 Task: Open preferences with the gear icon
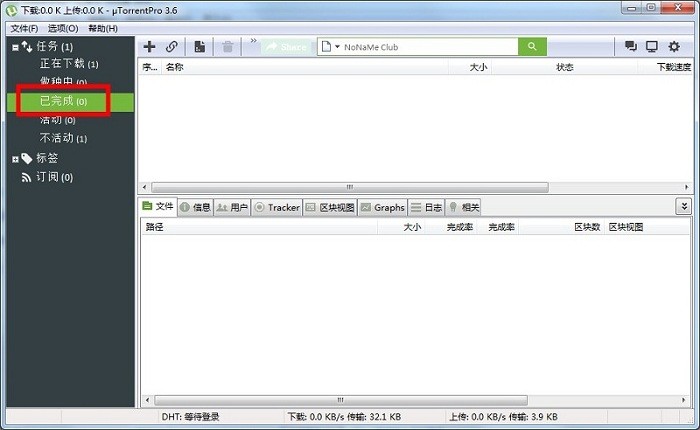point(674,46)
